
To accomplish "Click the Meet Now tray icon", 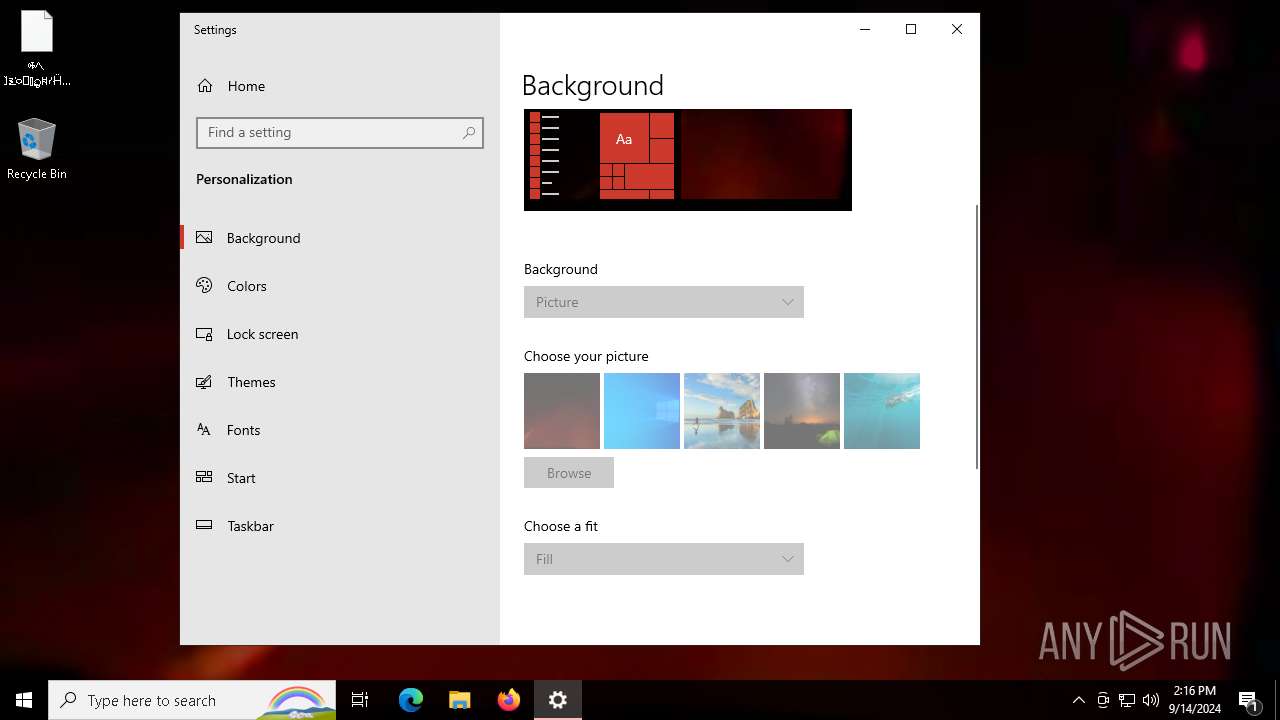I will point(1103,700).
